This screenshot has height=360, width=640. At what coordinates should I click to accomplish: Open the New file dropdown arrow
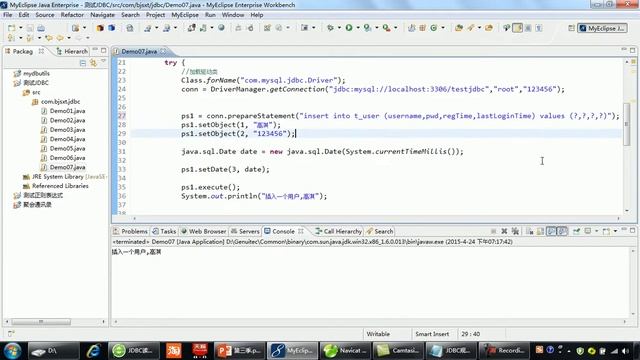(20, 28)
